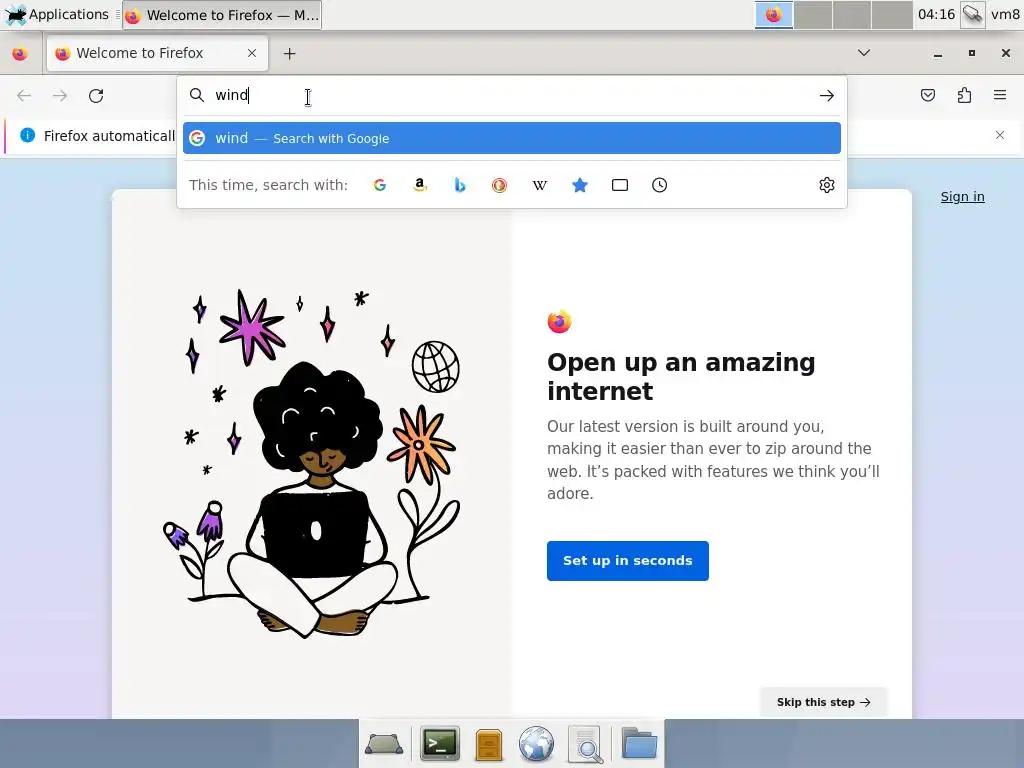Follow the Sign in link
This screenshot has width=1024, height=768.
(963, 197)
